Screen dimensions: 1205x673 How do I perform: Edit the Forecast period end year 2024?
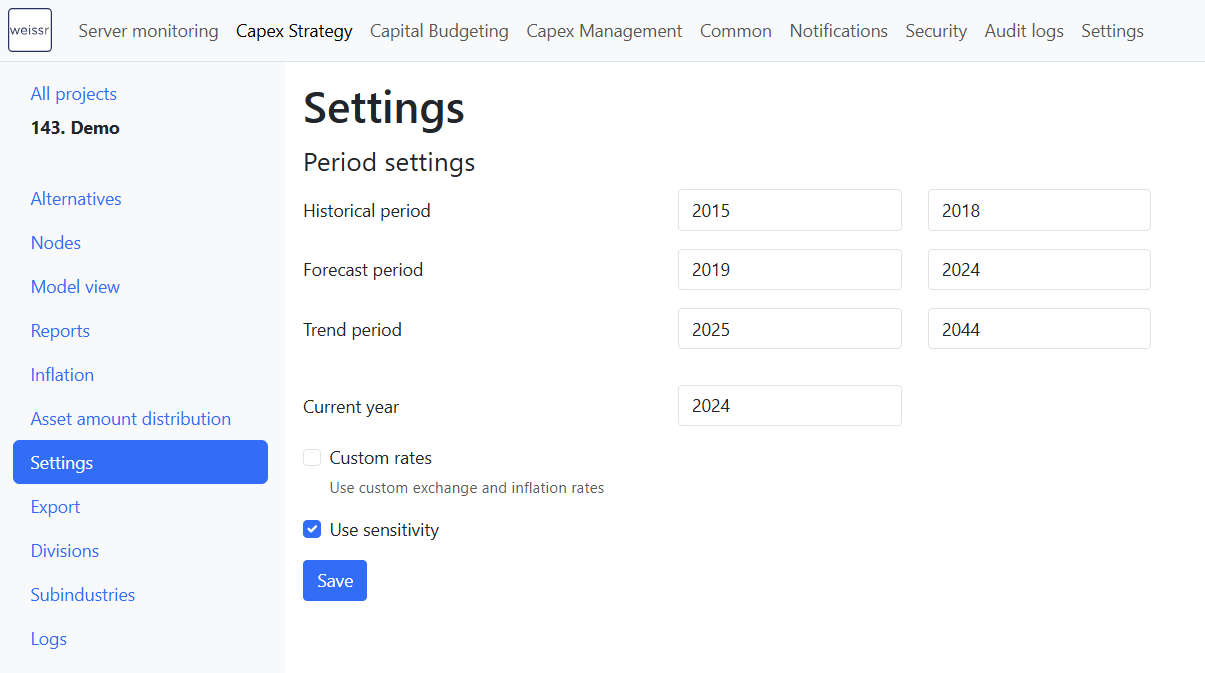(1039, 270)
